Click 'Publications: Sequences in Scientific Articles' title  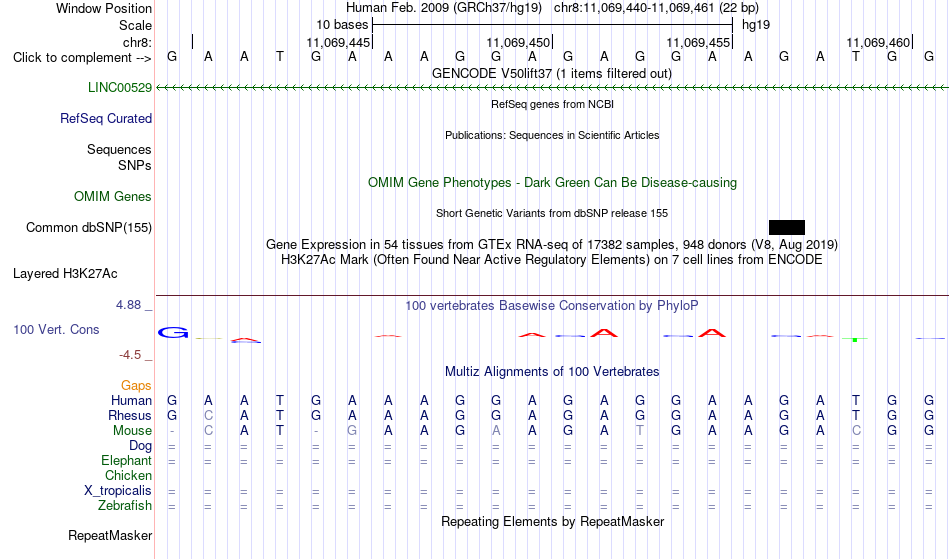tap(552, 135)
